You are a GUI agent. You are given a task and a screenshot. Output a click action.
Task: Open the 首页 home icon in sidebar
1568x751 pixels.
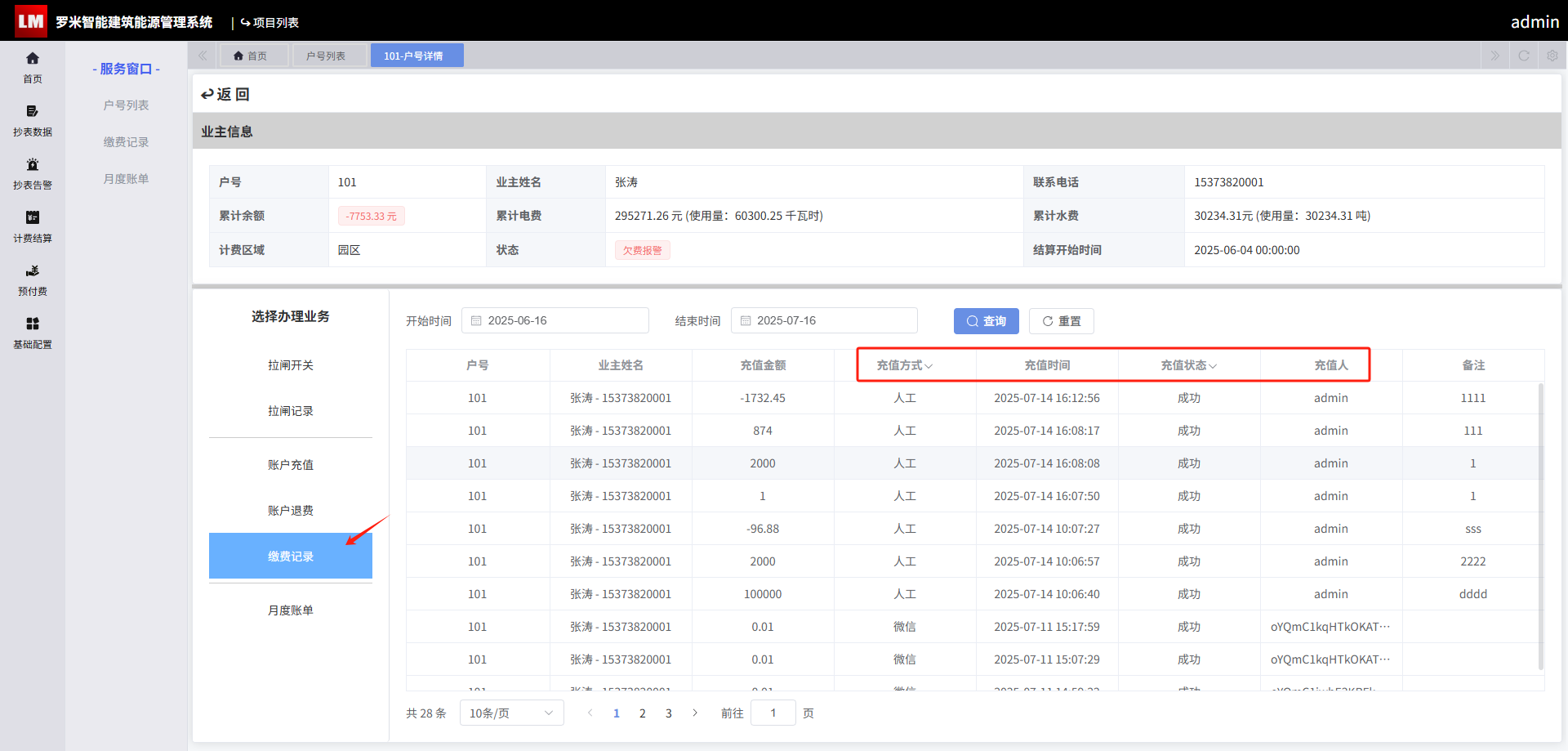(33, 59)
